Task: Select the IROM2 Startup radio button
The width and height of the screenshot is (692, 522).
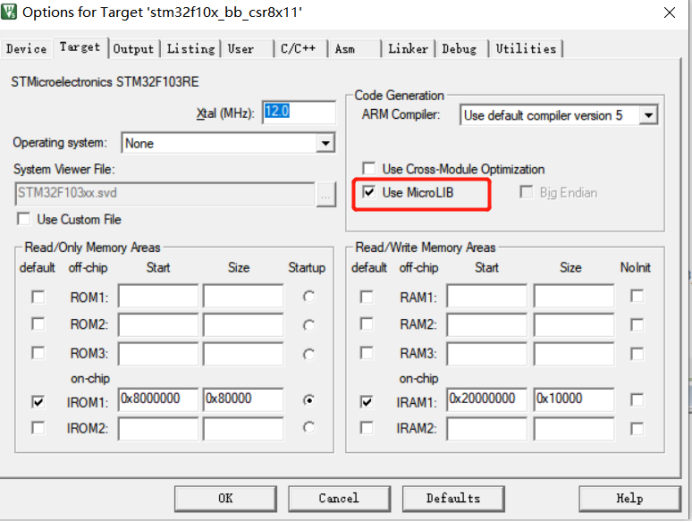Action: pyautogui.click(x=309, y=427)
